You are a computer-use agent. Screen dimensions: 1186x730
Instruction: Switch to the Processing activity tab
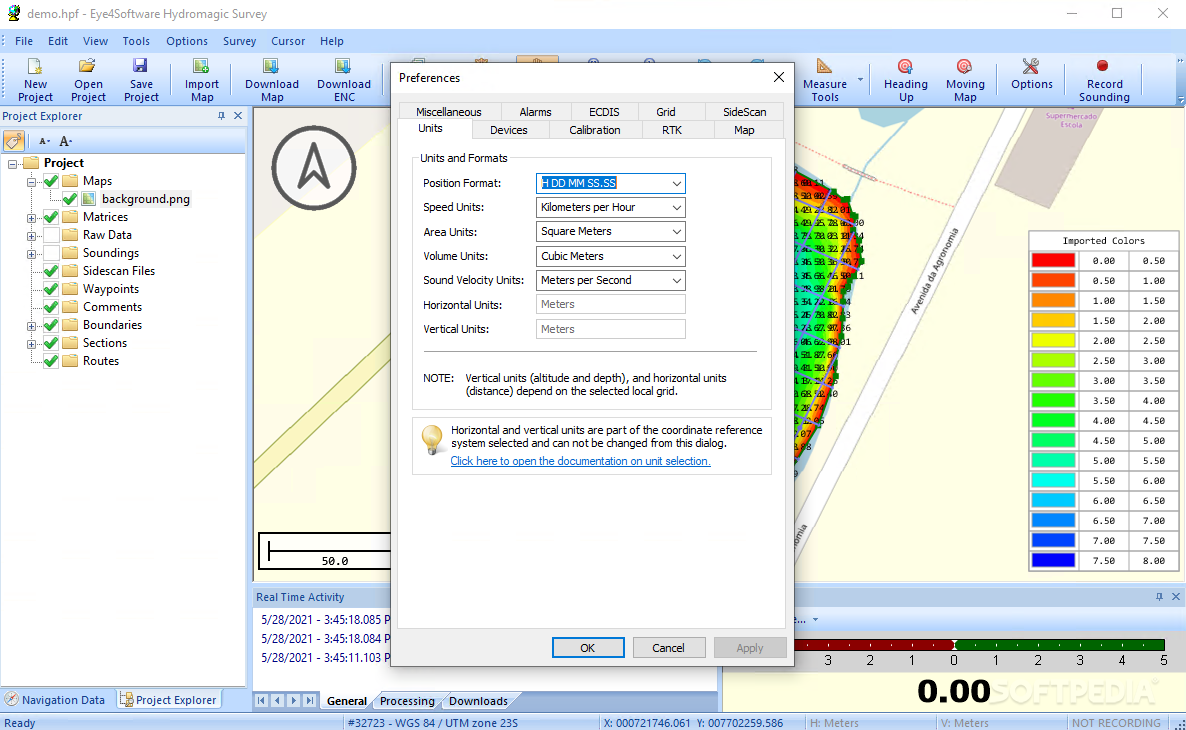click(407, 700)
